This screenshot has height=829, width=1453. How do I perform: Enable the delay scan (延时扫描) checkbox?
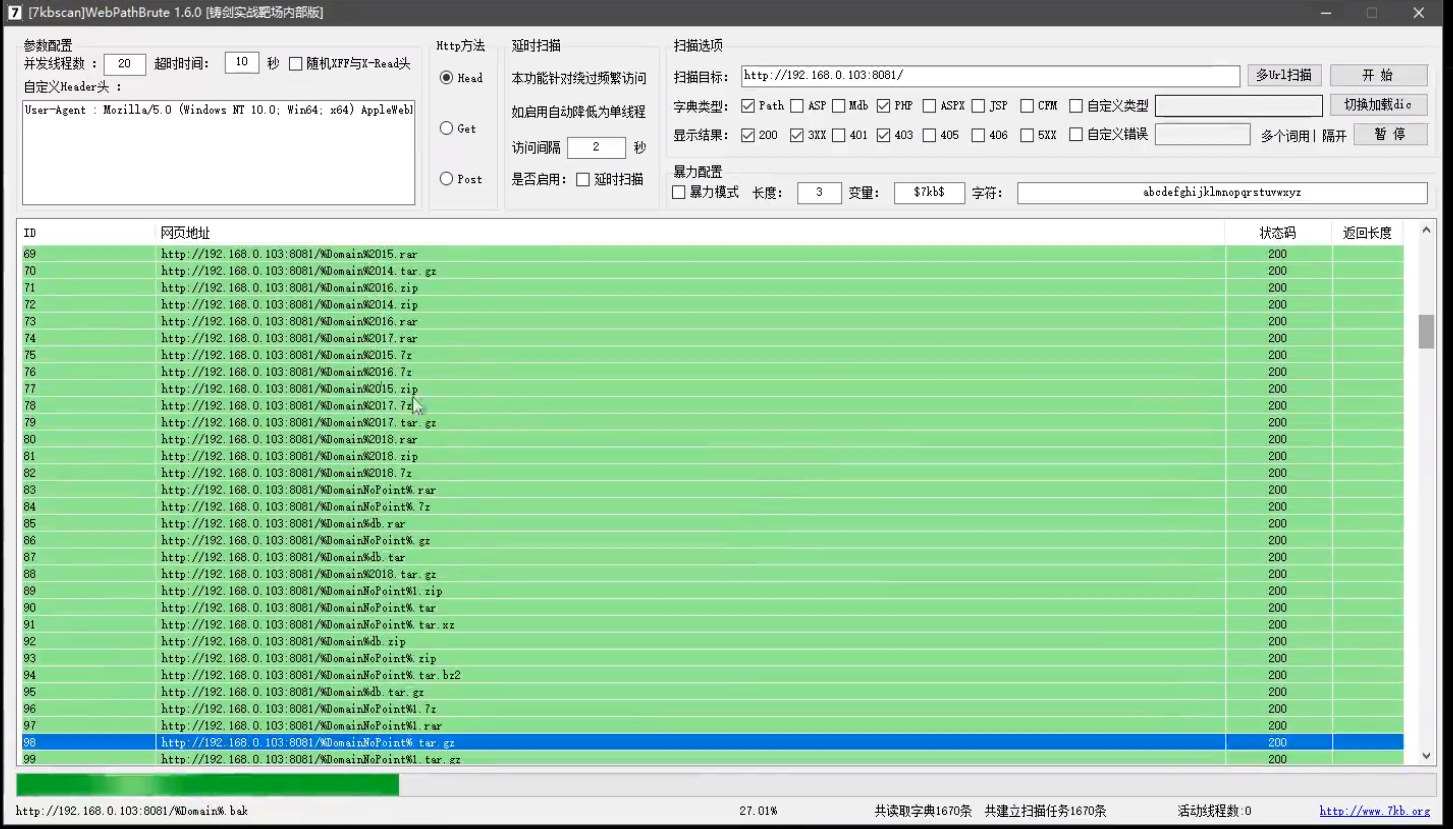pyautogui.click(x=583, y=180)
